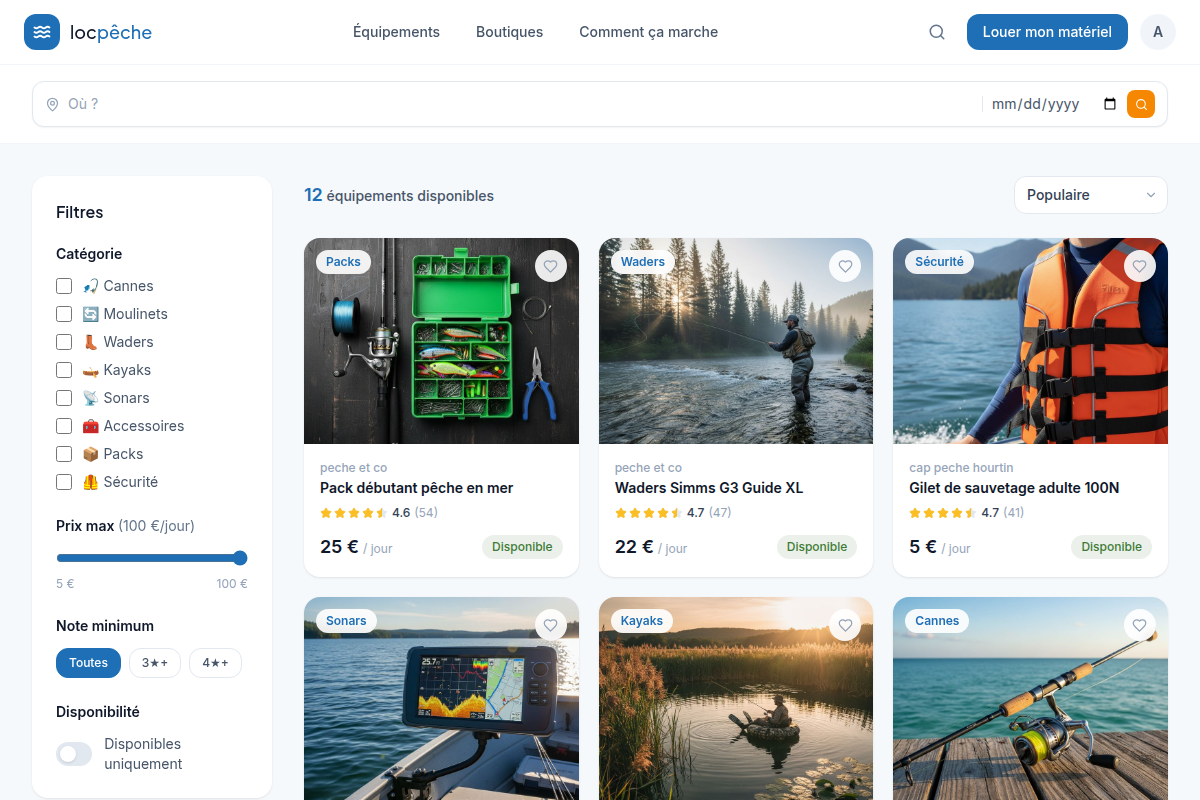The height and width of the screenshot is (800, 1200).
Task: Open search via header magnifier icon
Action: coord(937,32)
